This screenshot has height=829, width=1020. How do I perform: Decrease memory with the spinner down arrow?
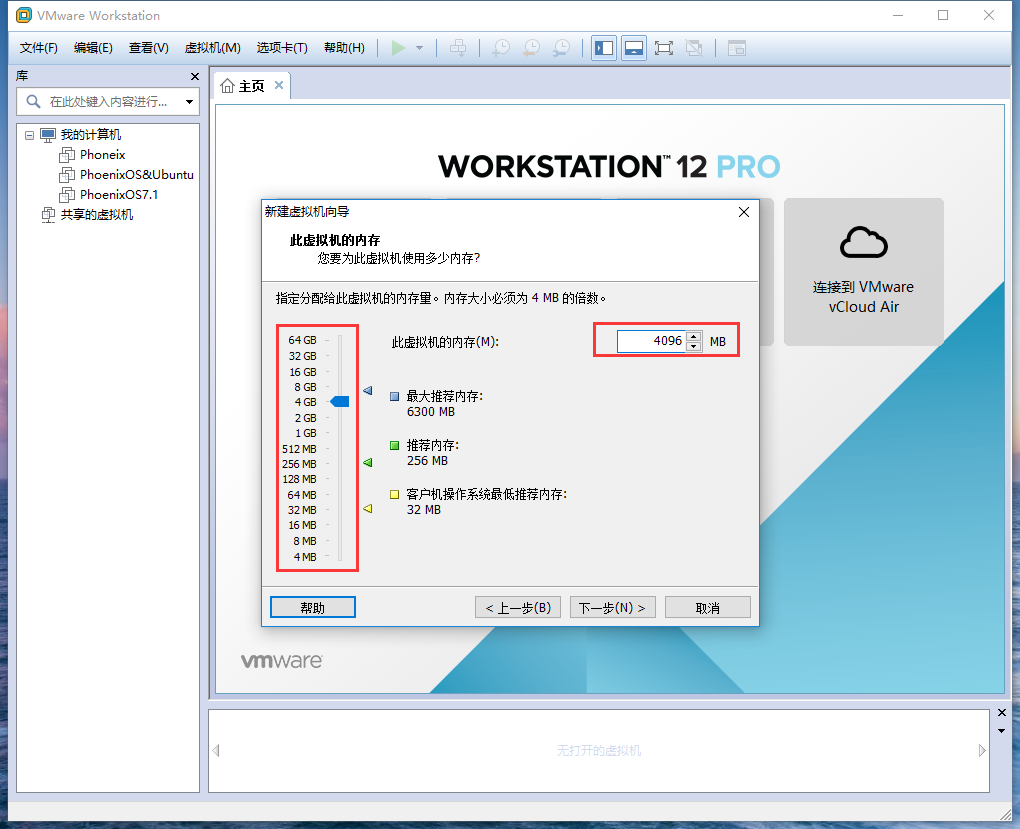[x=694, y=346]
